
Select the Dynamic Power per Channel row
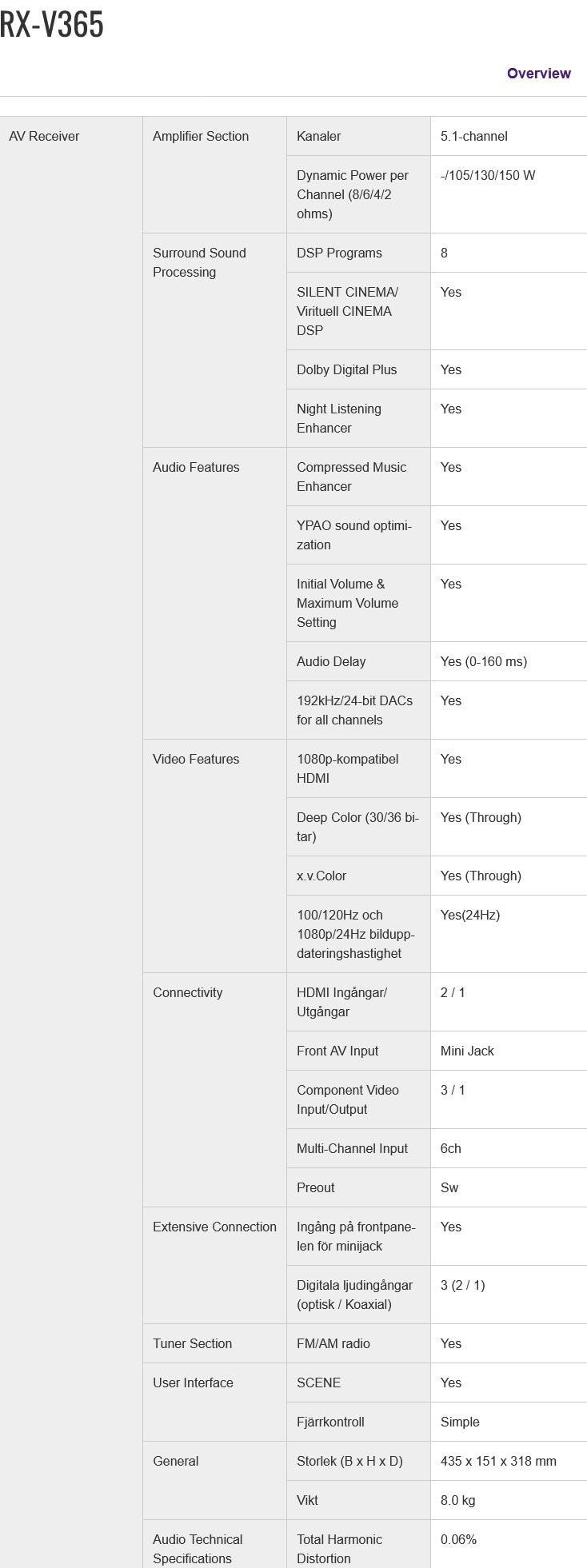437,194
